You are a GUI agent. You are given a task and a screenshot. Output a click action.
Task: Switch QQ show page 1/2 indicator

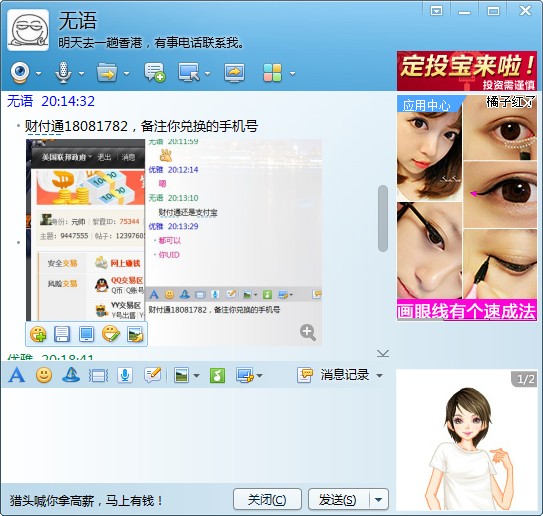(x=525, y=379)
